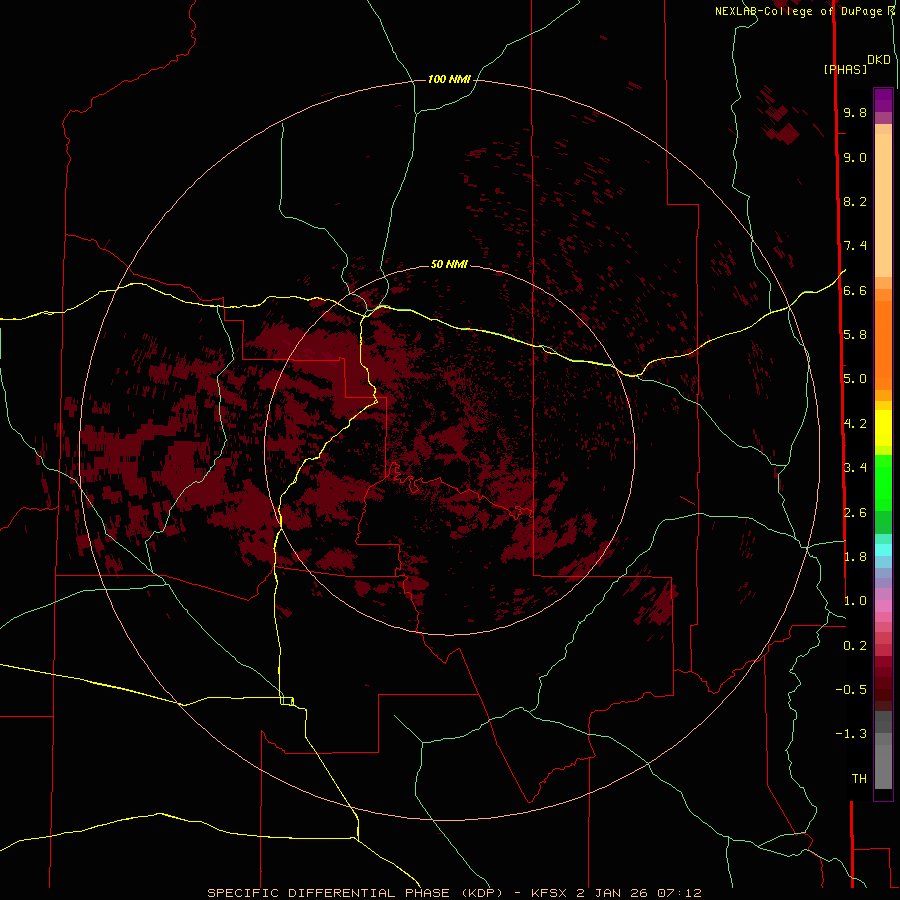This screenshot has width=900, height=900.
Task: Click the Specific Differential Phase KFSX caption
Action: click(x=454, y=893)
